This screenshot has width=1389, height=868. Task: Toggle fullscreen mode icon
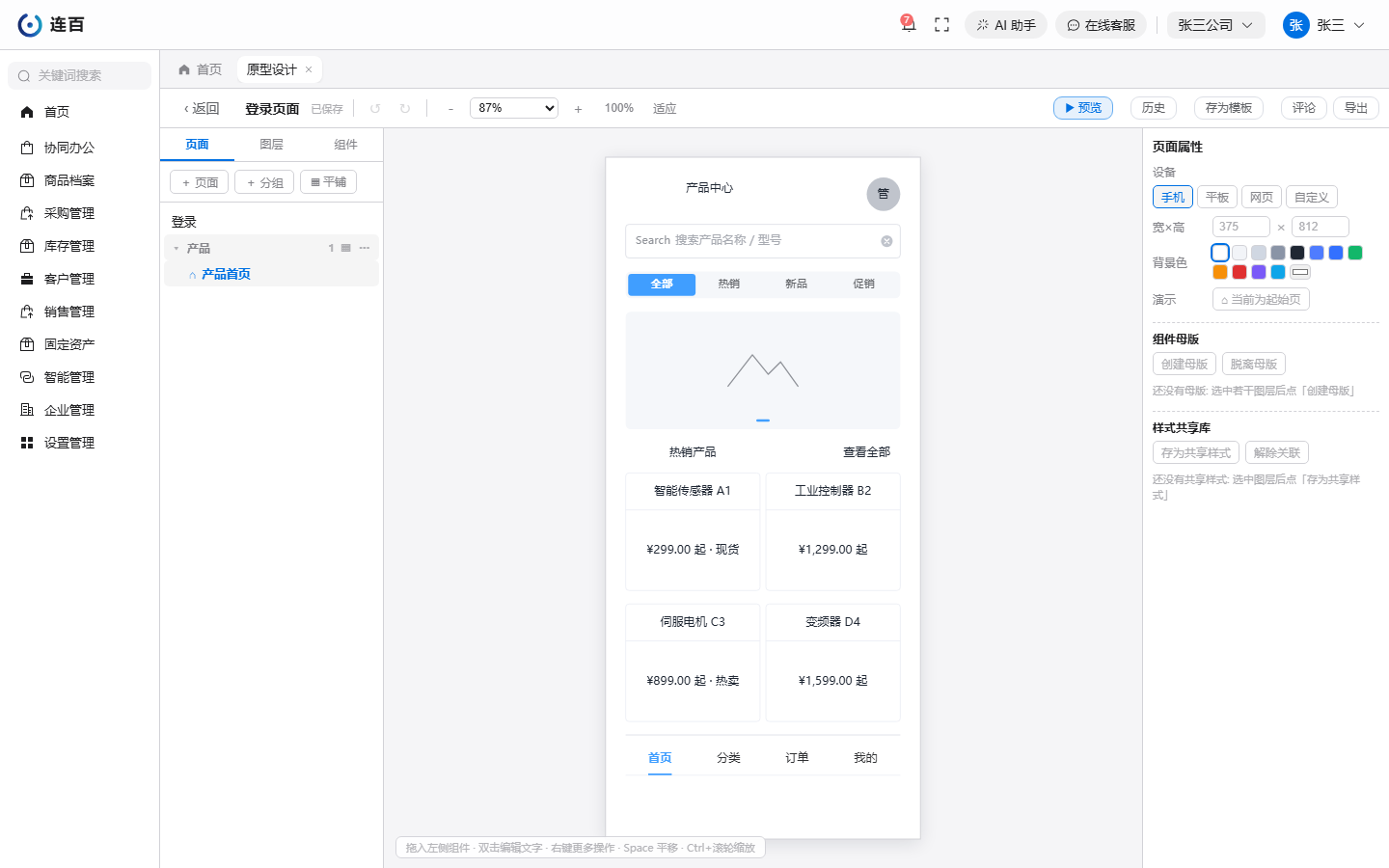click(942, 25)
